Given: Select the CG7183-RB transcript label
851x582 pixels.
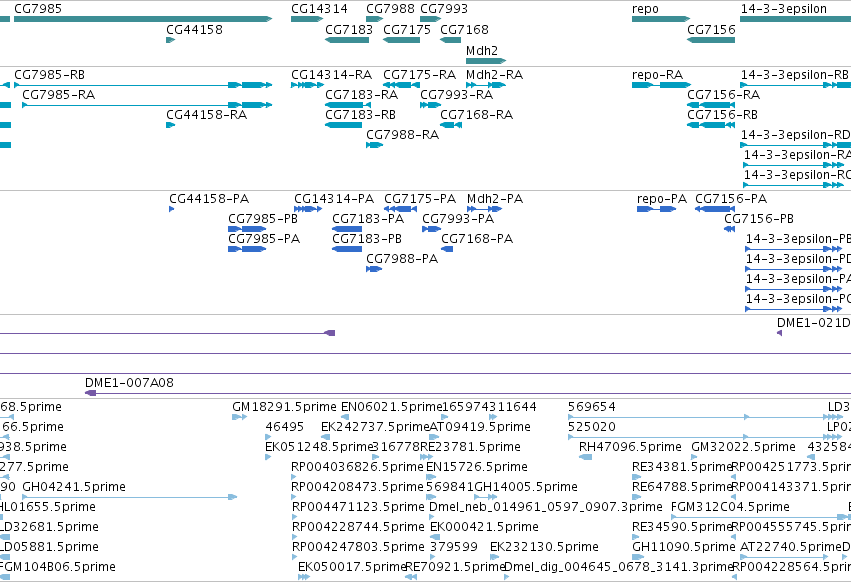Looking at the screenshot, I should tap(360, 115).
